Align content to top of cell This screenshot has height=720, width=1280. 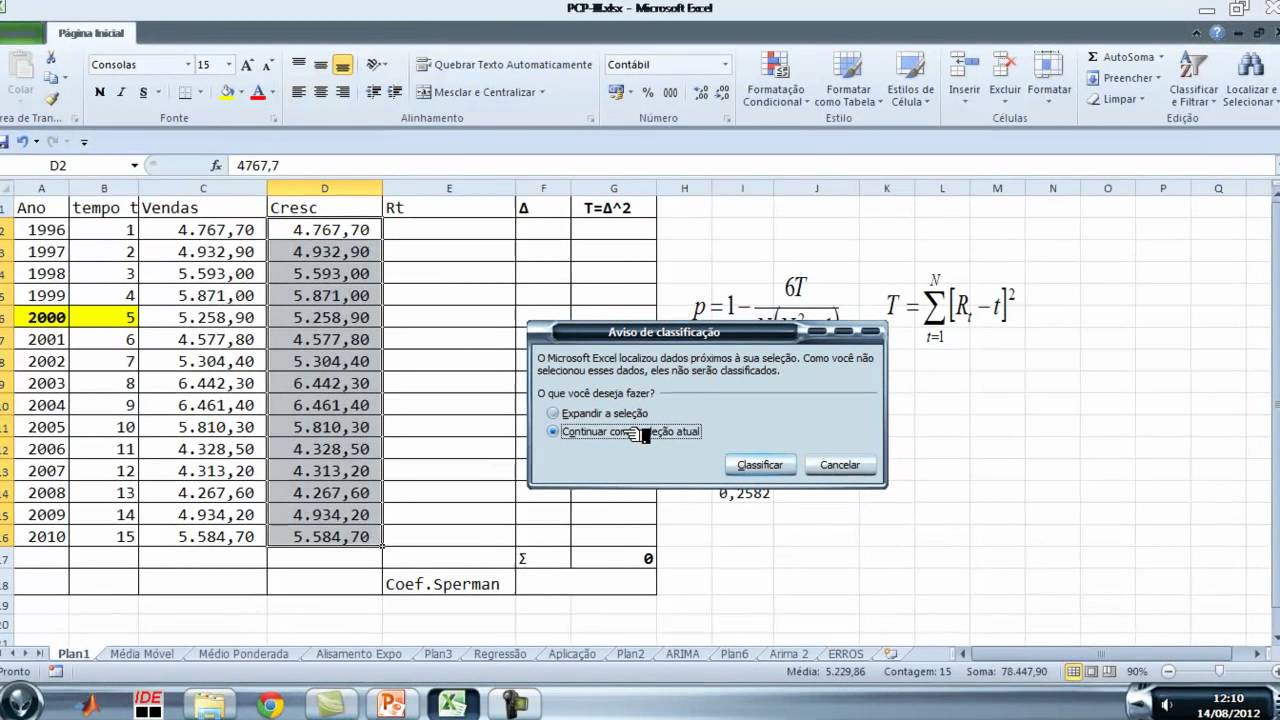(298, 65)
